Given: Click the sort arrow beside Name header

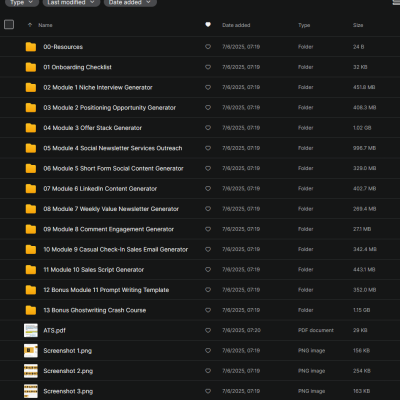Looking at the screenshot, I should pos(30,25).
